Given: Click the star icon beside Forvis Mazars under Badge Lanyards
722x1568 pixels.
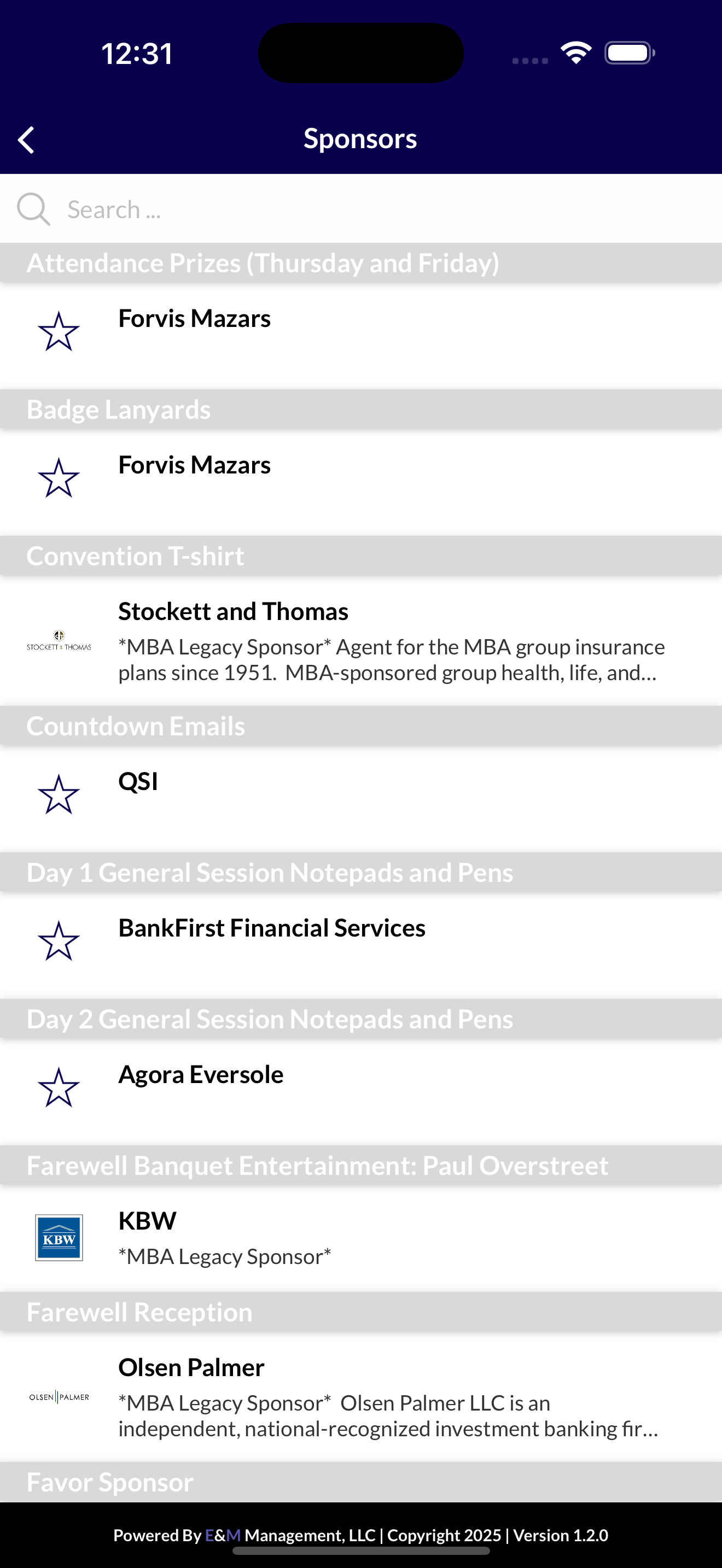Looking at the screenshot, I should (x=59, y=478).
